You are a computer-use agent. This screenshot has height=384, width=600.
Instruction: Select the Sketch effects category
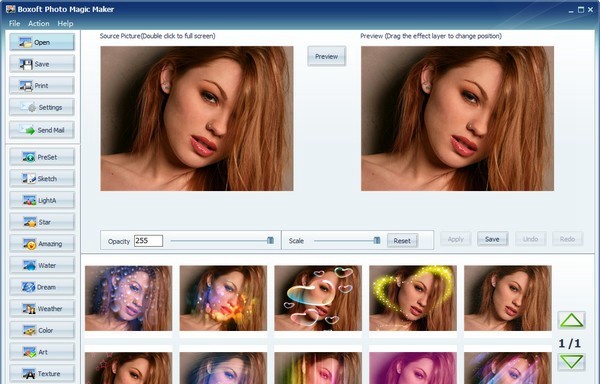(42, 179)
